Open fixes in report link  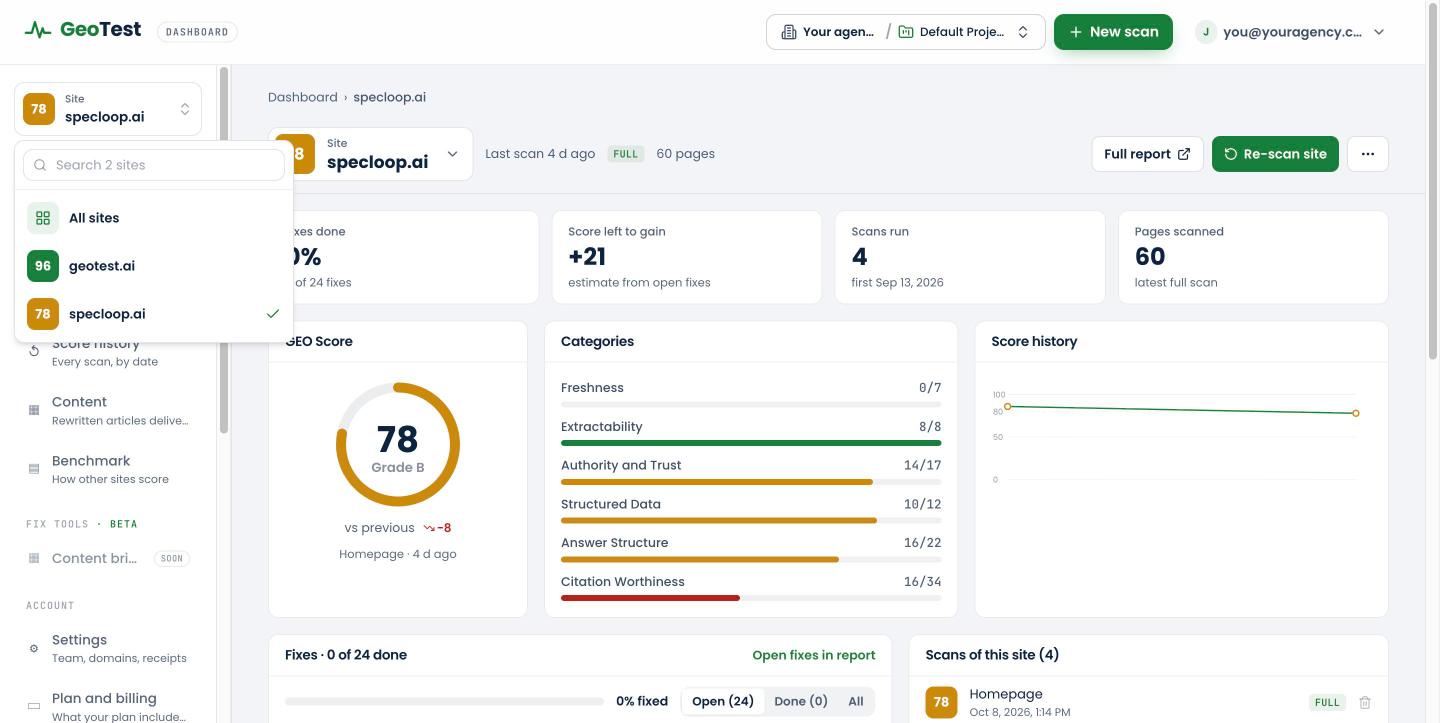pos(814,655)
